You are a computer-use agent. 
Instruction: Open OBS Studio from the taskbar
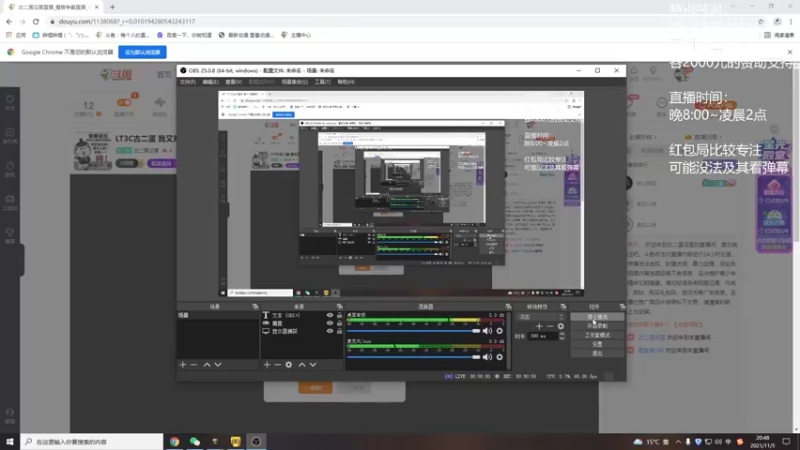[x=256, y=442]
